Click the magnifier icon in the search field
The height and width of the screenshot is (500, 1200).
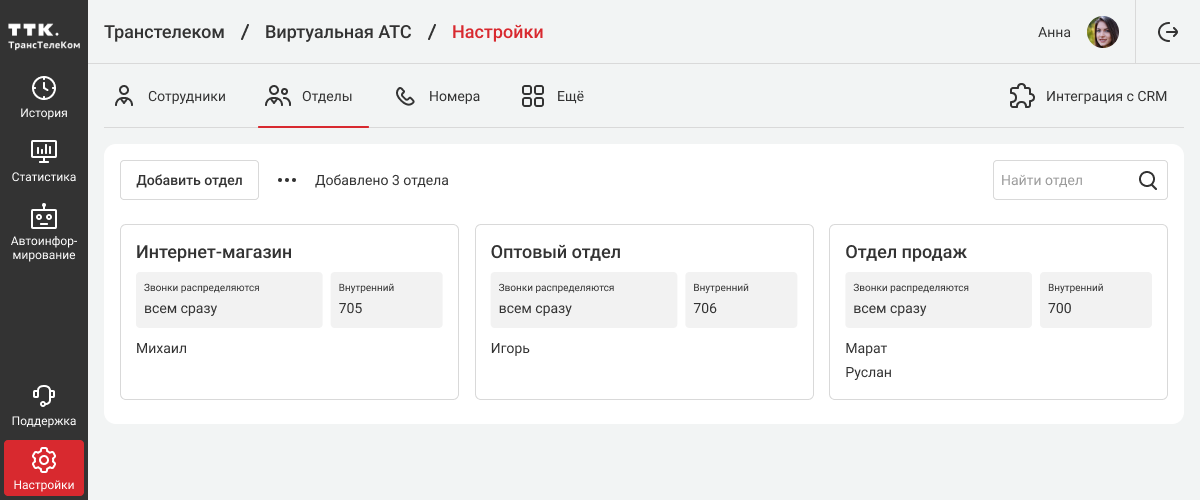tap(1148, 181)
